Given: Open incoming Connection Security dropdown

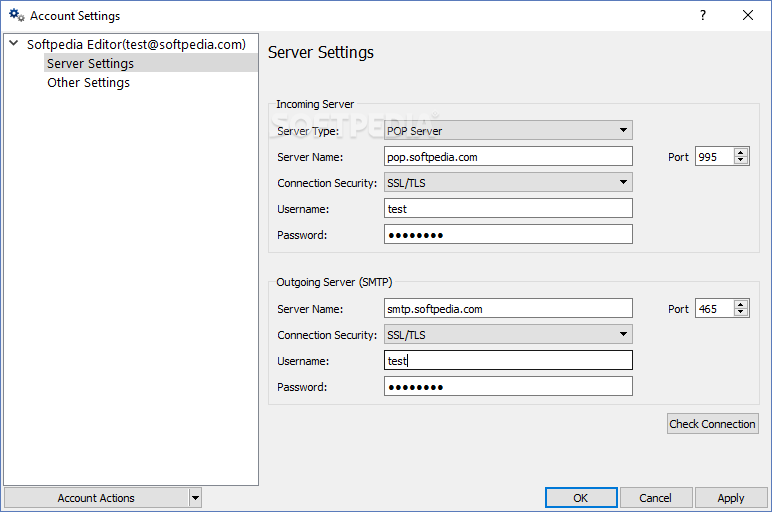Looking at the screenshot, I should click(508, 183).
